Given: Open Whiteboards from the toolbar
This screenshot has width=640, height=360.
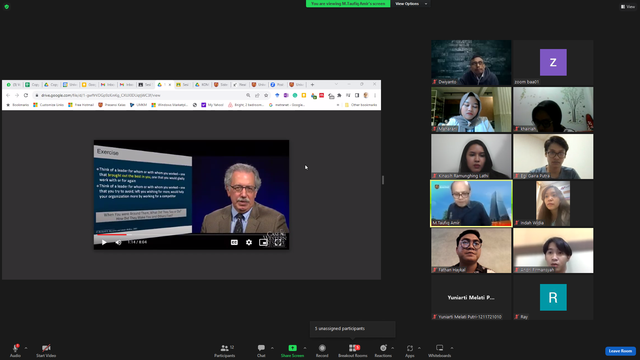Looking at the screenshot, I should point(440,350).
